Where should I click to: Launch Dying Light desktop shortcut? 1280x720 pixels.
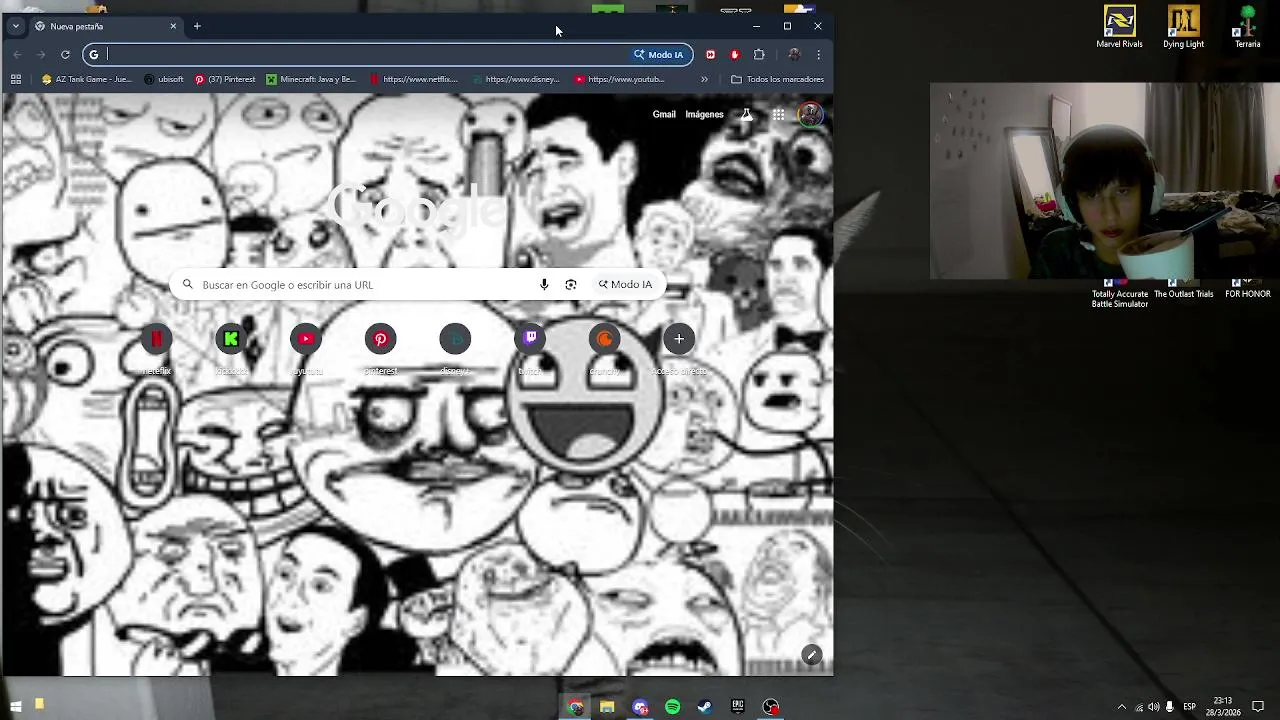(1183, 27)
